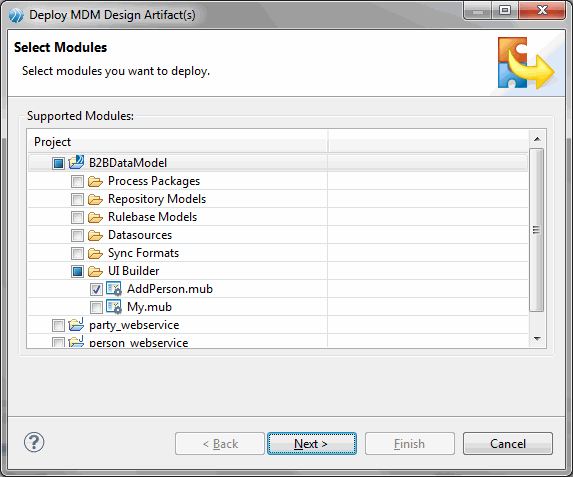Image resolution: width=573 pixels, height=477 pixels.
Task: Select the AddPerson.mub label
Action: 170,289
